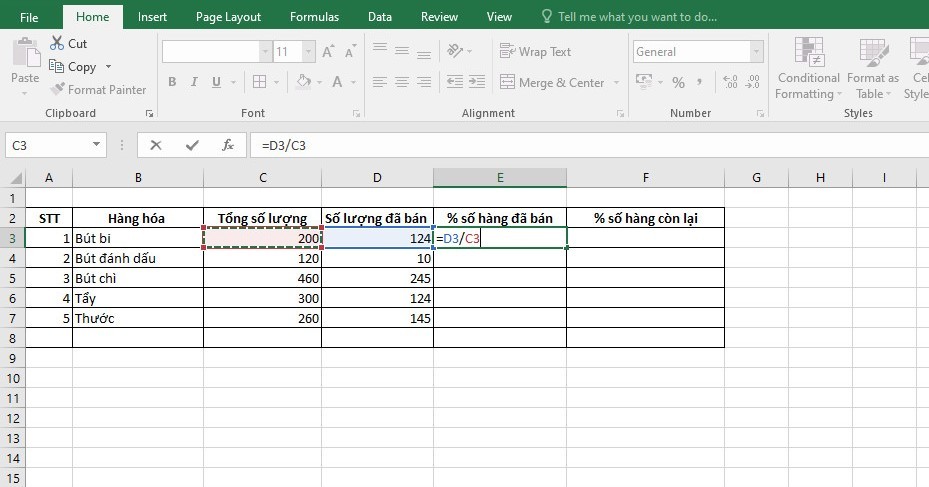Open Insert Function with the fx icon
The height and width of the screenshot is (487, 929).
click(x=227, y=145)
